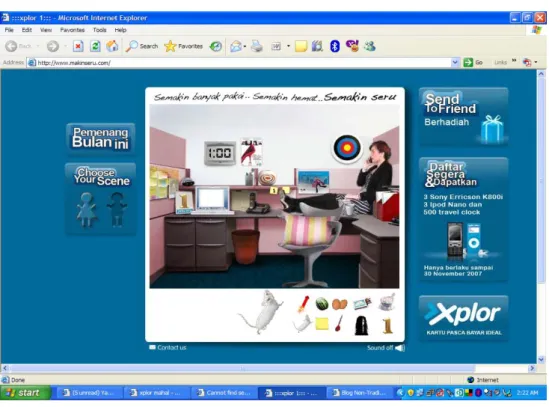Screen dimensions: 549x407
Task: Click the Back navigation arrow
Action: click(12, 46)
